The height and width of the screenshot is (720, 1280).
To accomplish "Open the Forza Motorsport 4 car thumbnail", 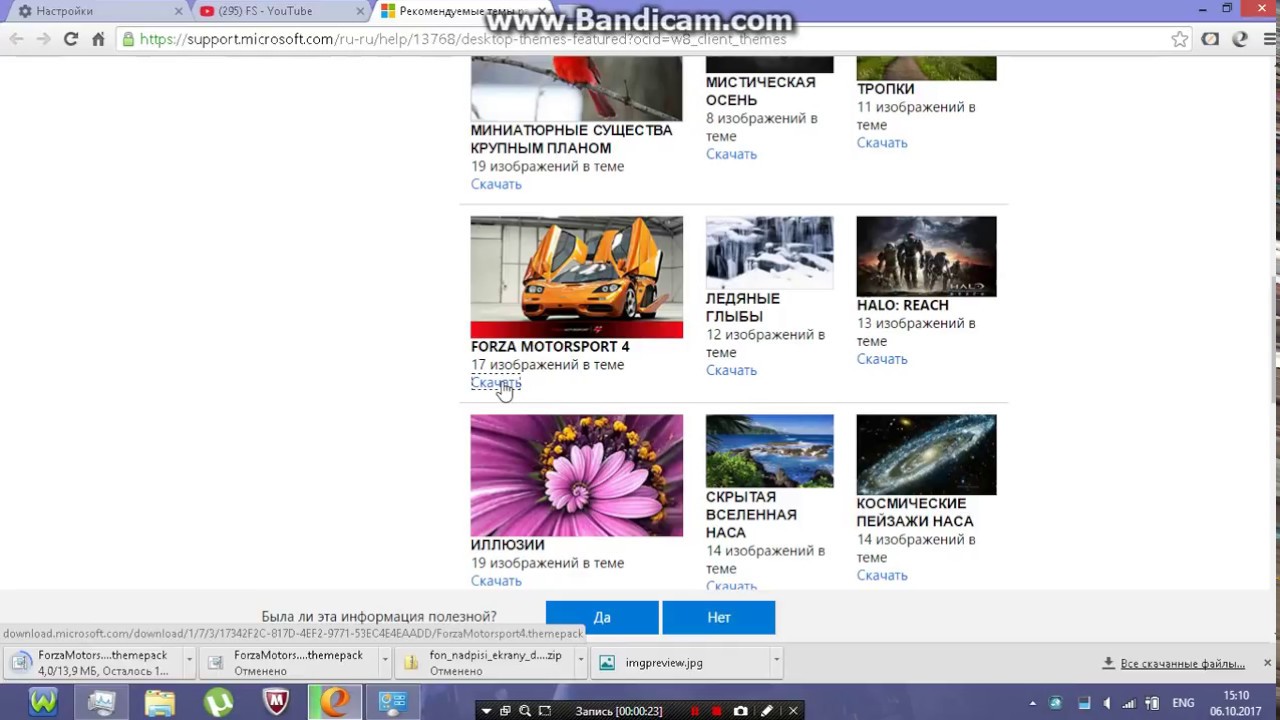I will (577, 277).
